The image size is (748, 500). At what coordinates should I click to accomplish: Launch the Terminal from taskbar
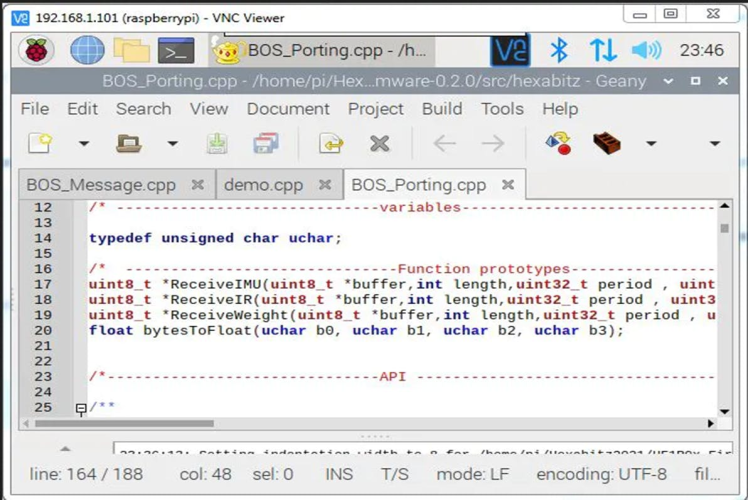tap(176, 50)
